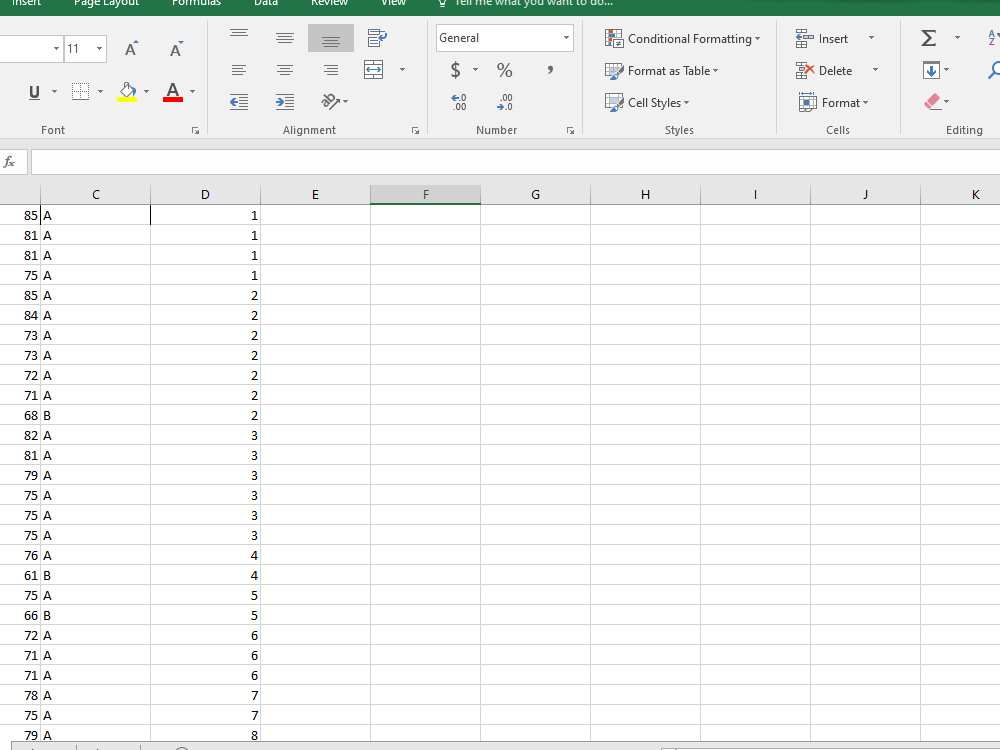This screenshot has width=1000, height=750.
Task: Switch to Data tab
Action: pos(266,3)
